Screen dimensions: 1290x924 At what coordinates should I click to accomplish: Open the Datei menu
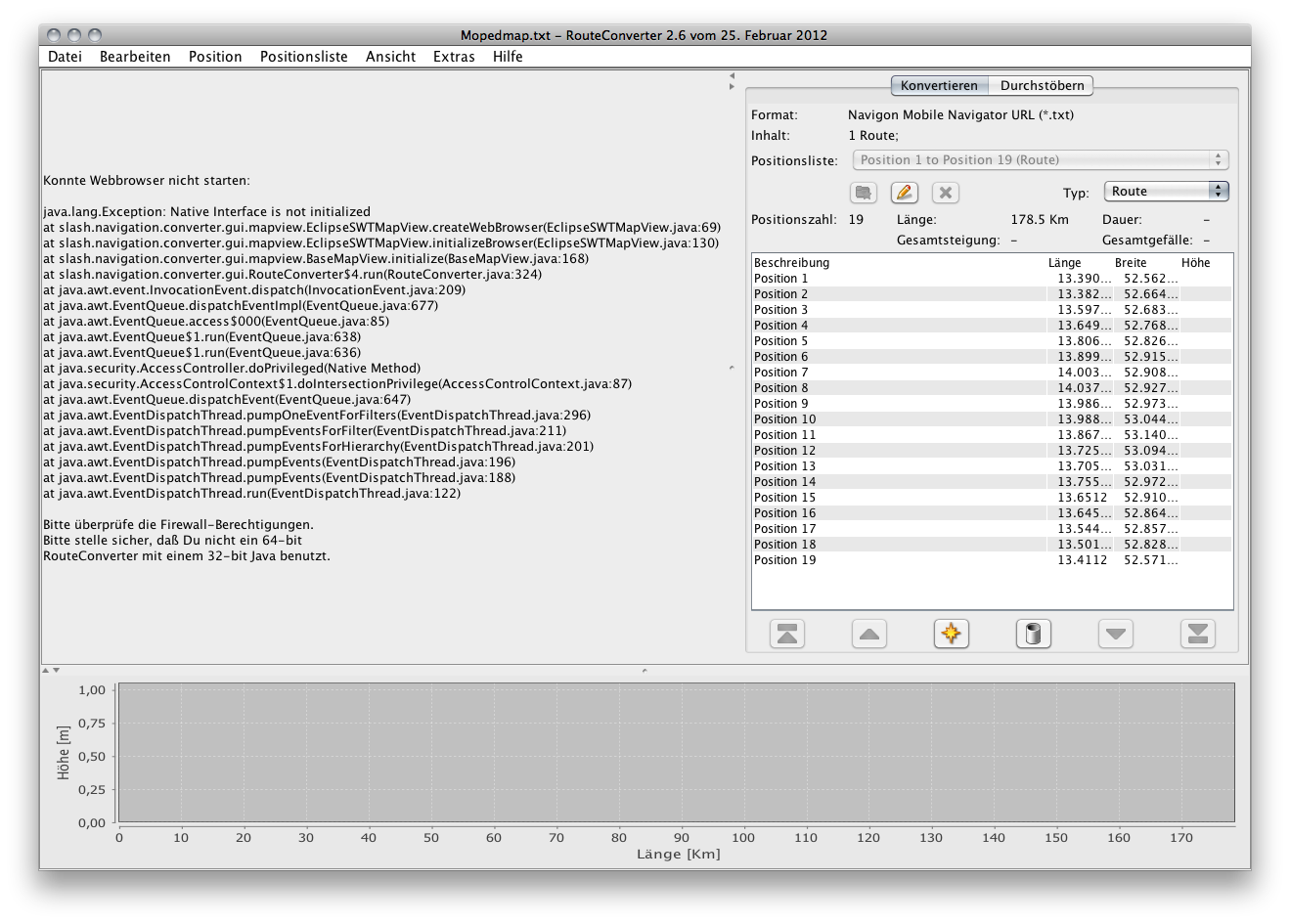tap(65, 57)
